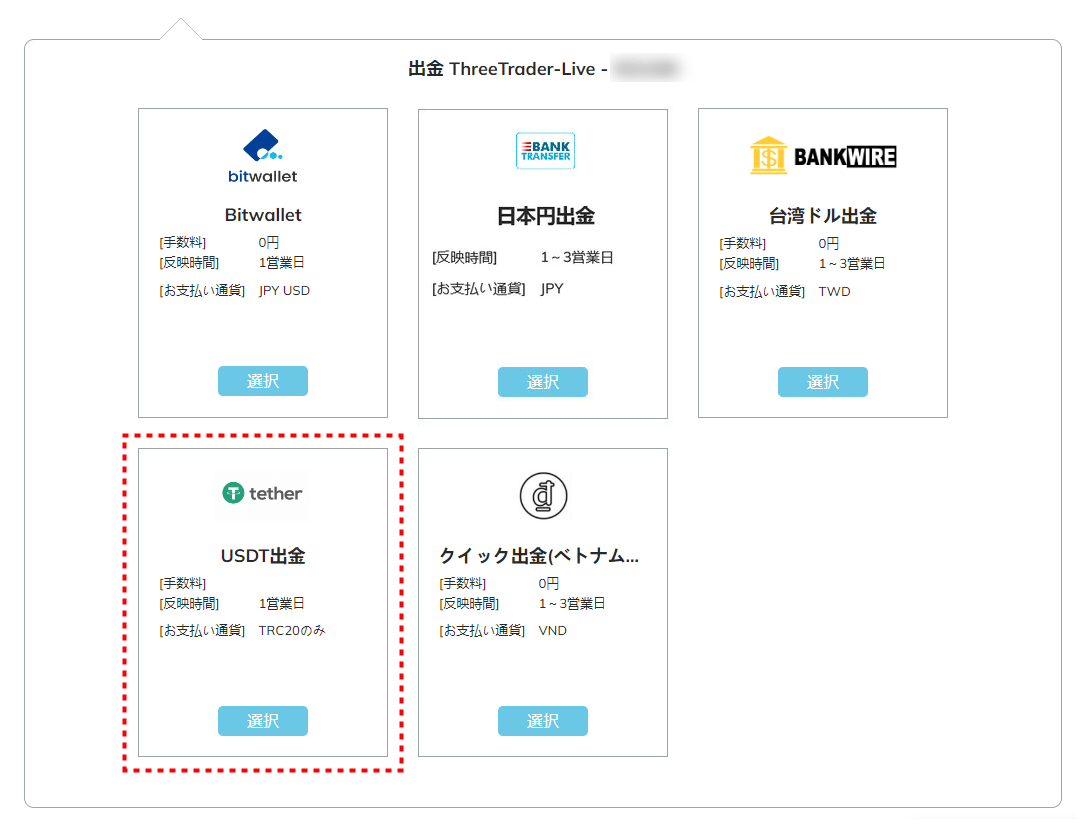Select the クイック出金 Vietnam withdrawal button
This screenshot has height=831, width=1087.
click(543, 721)
